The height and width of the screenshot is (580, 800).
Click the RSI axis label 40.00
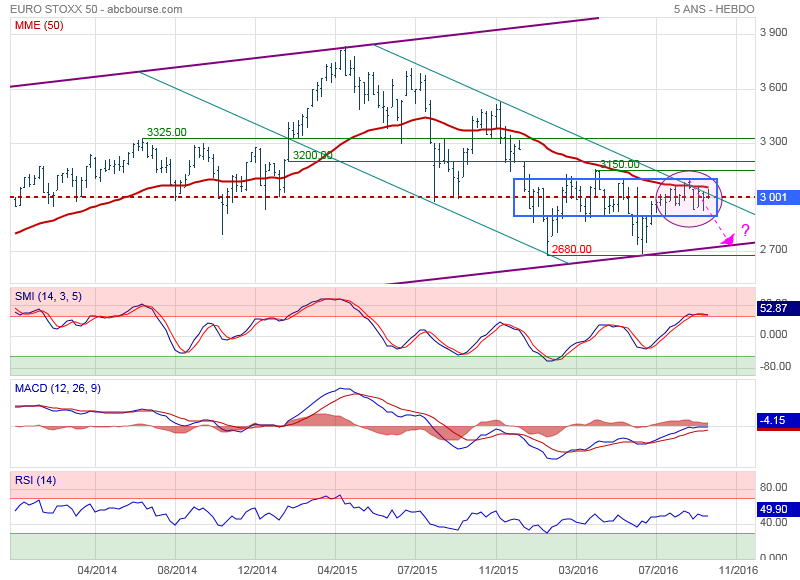pos(773,522)
